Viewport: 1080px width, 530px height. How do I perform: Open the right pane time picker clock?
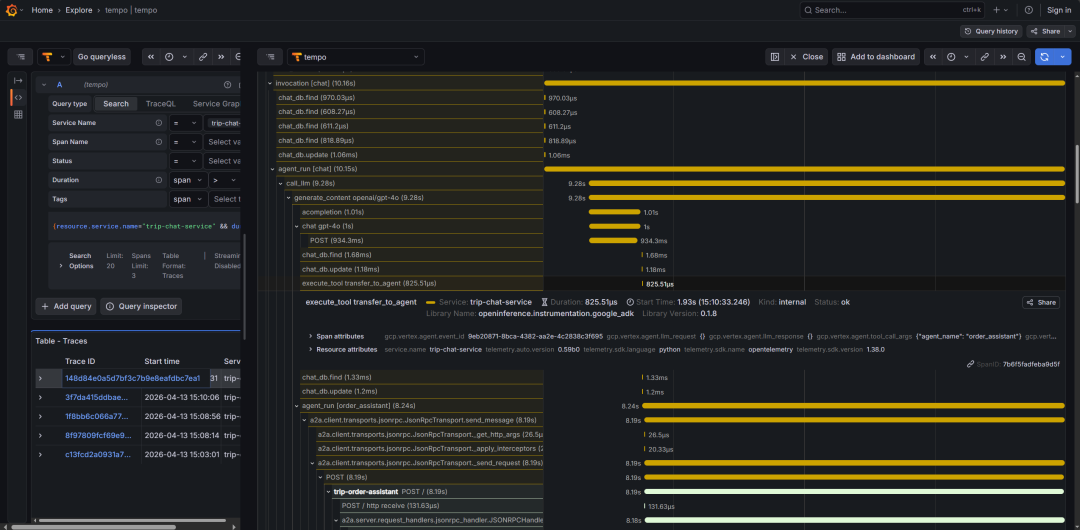(x=951, y=57)
